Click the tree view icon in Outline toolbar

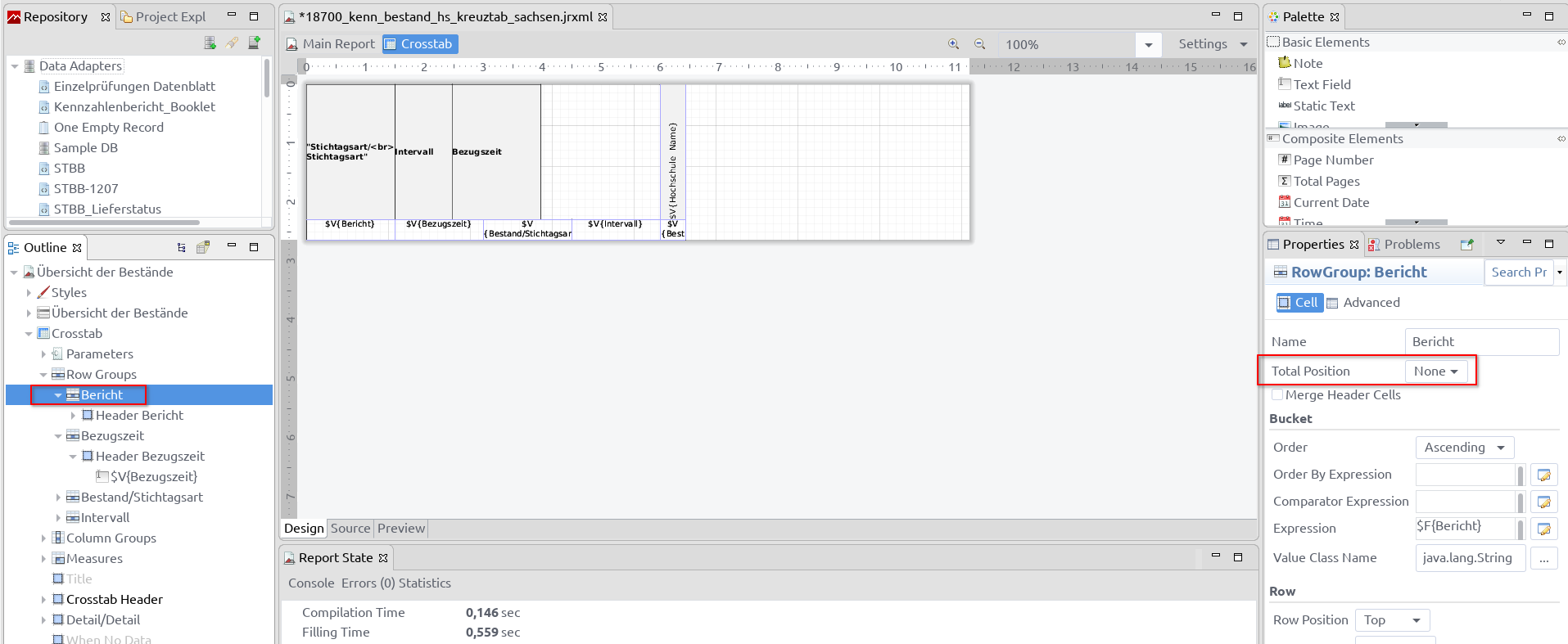(x=182, y=247)
